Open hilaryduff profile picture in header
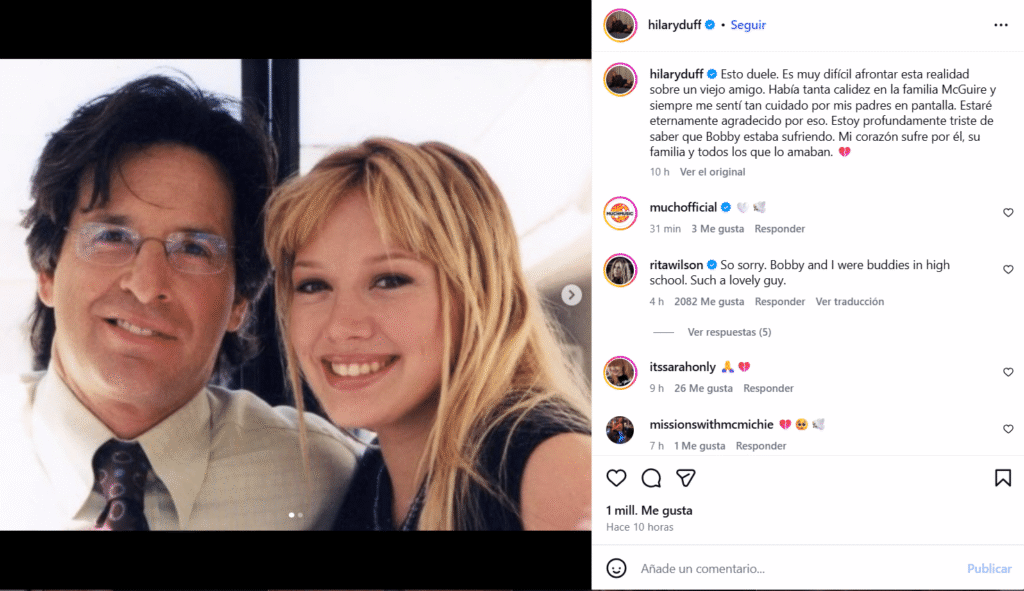This screenshot has height=591, width=1024. point(620,25)
